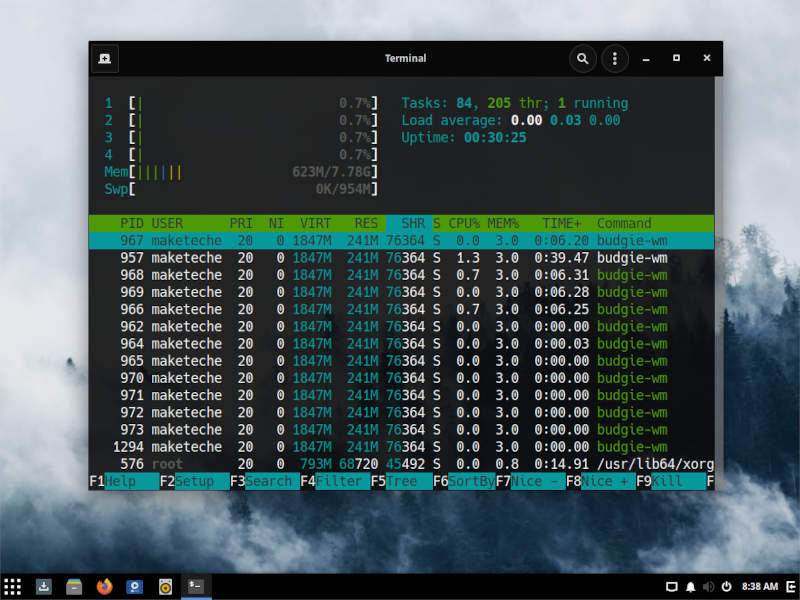The image size is (800, 600).
Task: Open the applications grid icon at bottom-left
Action: 13,587
